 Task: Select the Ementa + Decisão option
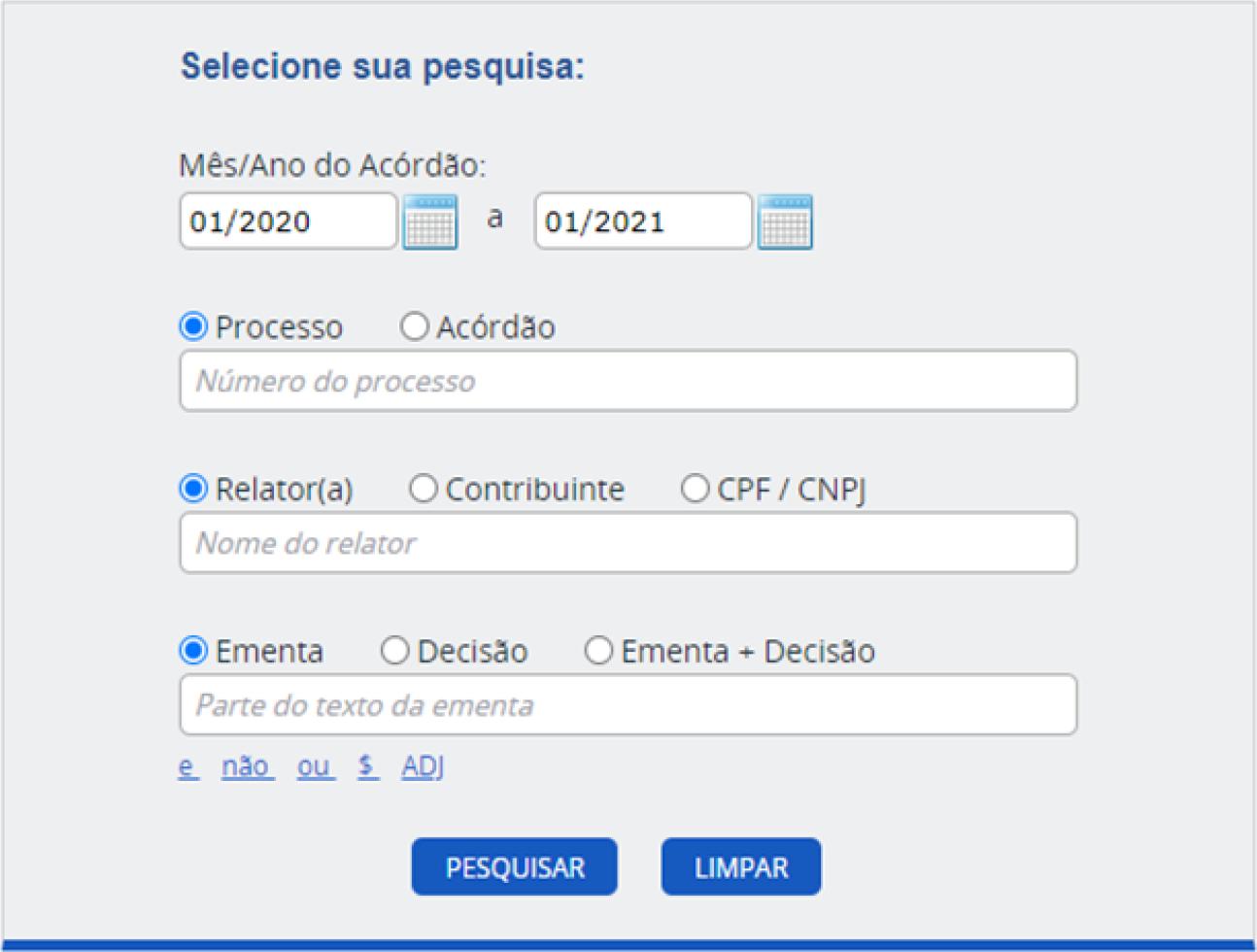point(599,651)
